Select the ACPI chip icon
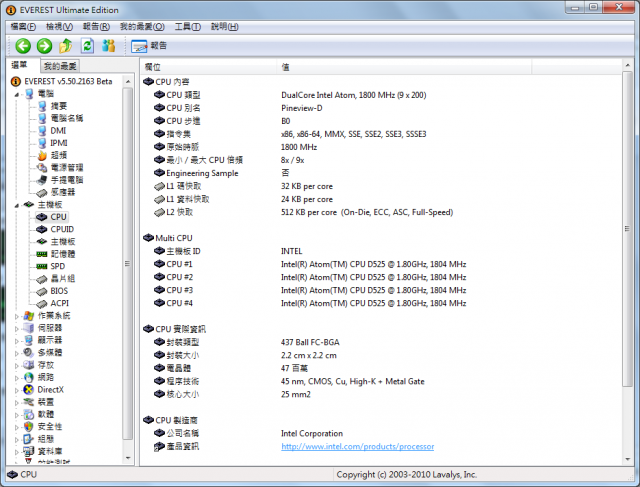 click(42, 304)
